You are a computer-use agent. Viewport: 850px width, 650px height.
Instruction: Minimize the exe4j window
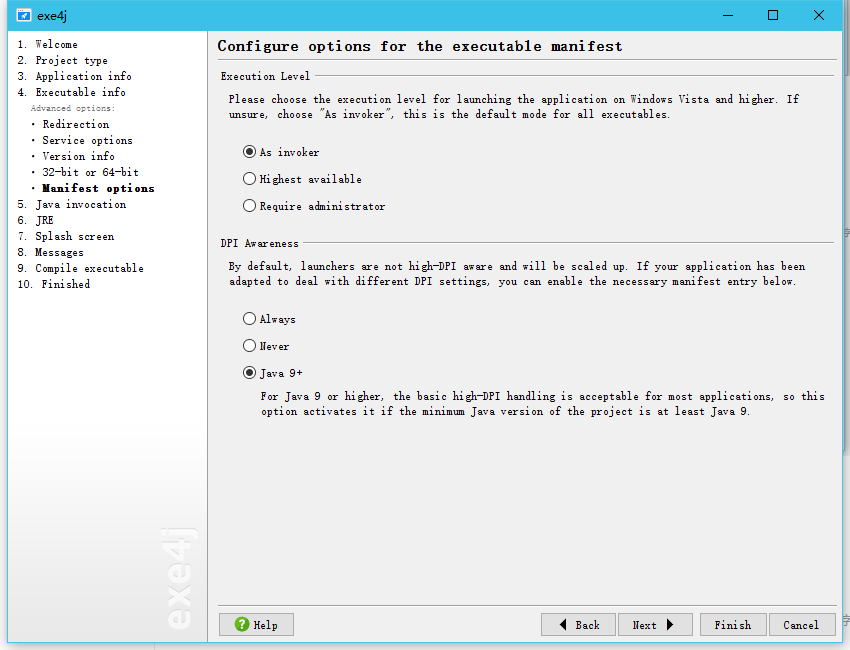coord(728,15)
